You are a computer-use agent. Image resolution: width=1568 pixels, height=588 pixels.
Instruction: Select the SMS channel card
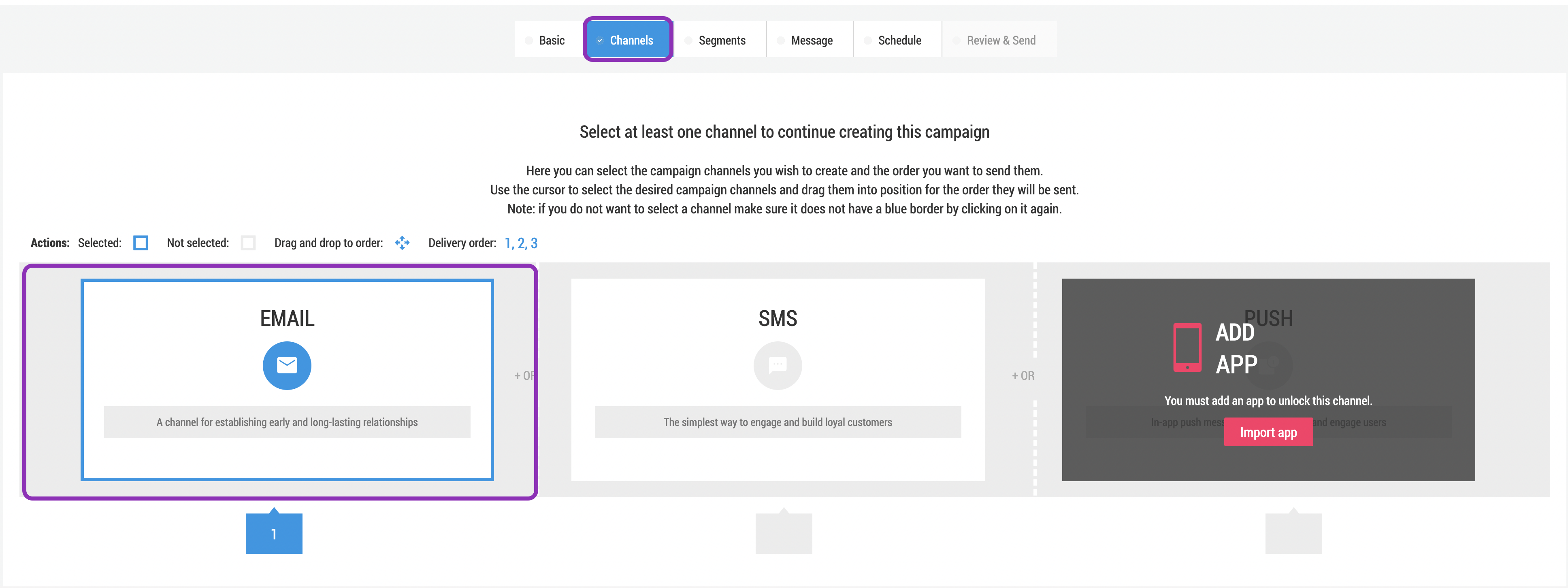click(x=777, y=380)
